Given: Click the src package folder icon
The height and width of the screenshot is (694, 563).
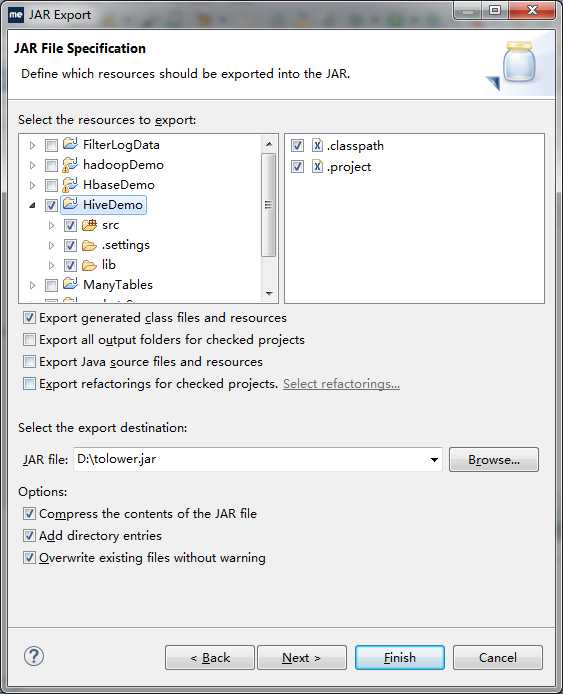Looking at the screenshot, I should 89,225.
